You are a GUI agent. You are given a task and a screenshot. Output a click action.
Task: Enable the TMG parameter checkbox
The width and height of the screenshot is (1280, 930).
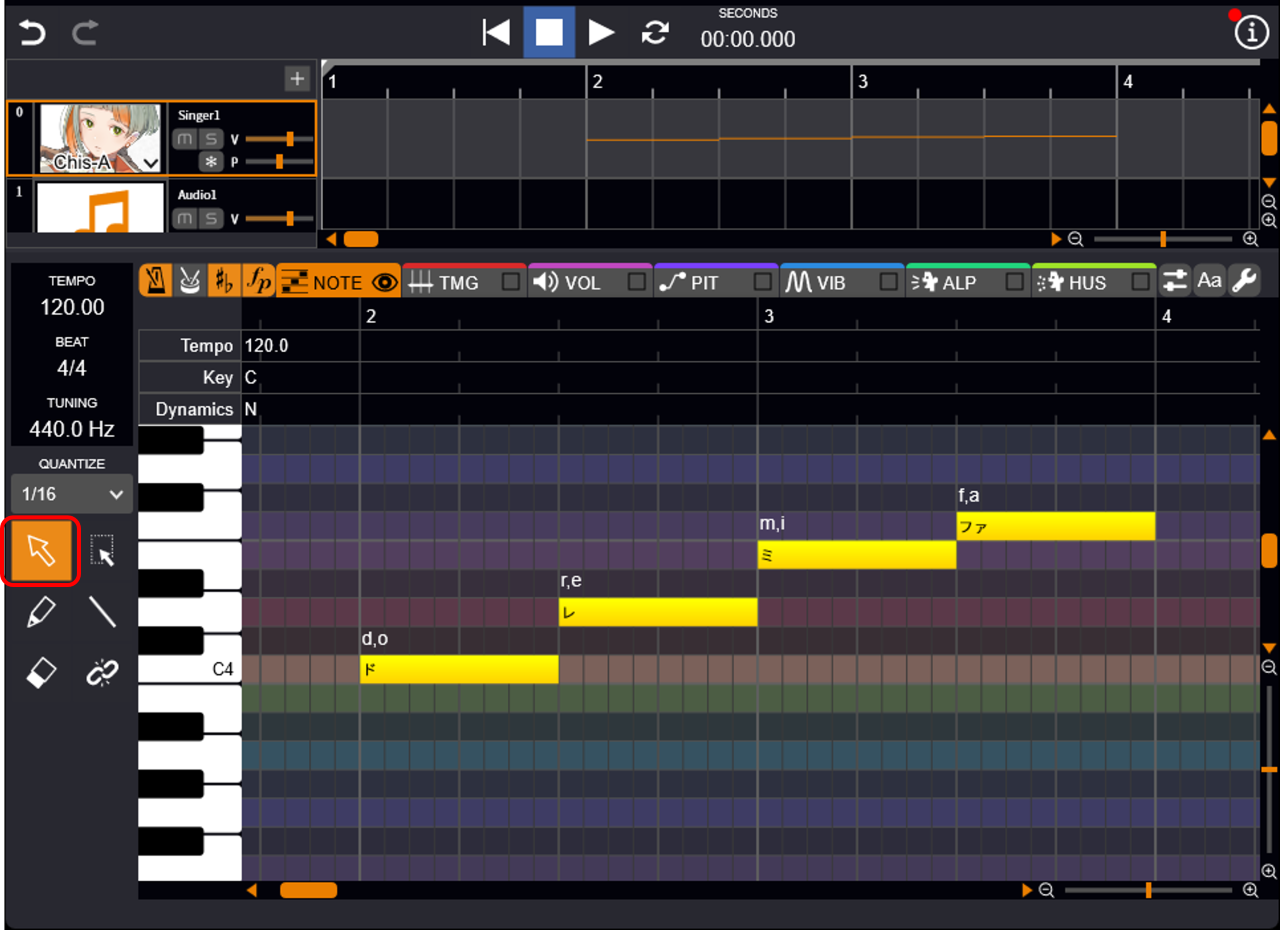pos(511,283)
